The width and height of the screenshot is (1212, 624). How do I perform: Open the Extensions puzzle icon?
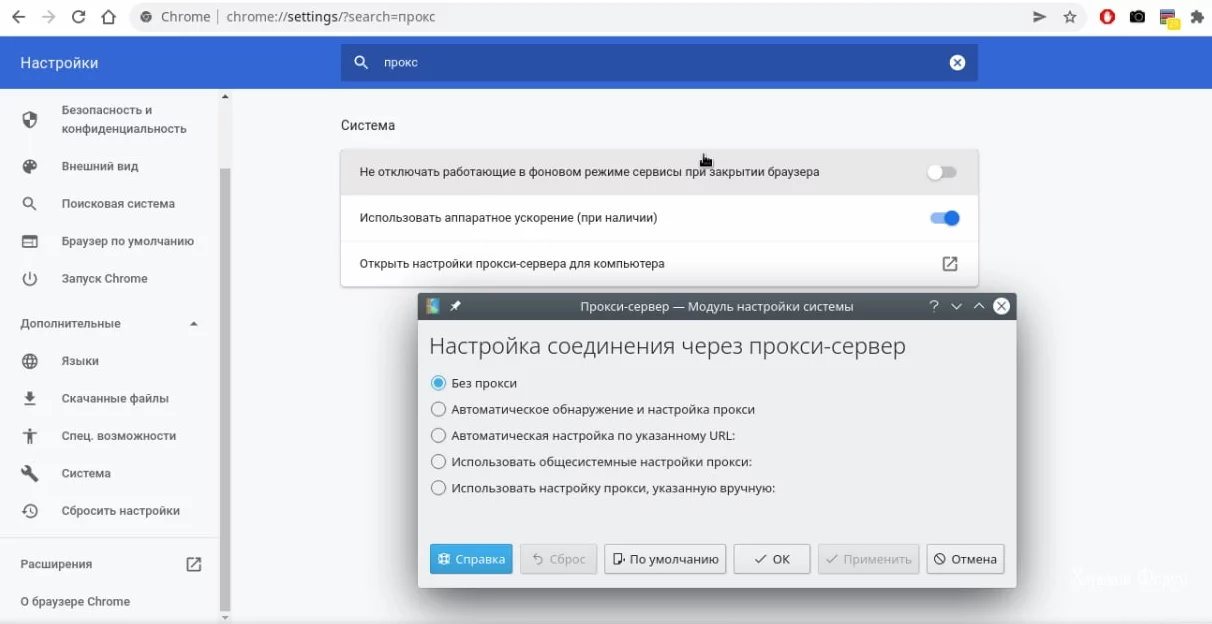pos(1197,17)
